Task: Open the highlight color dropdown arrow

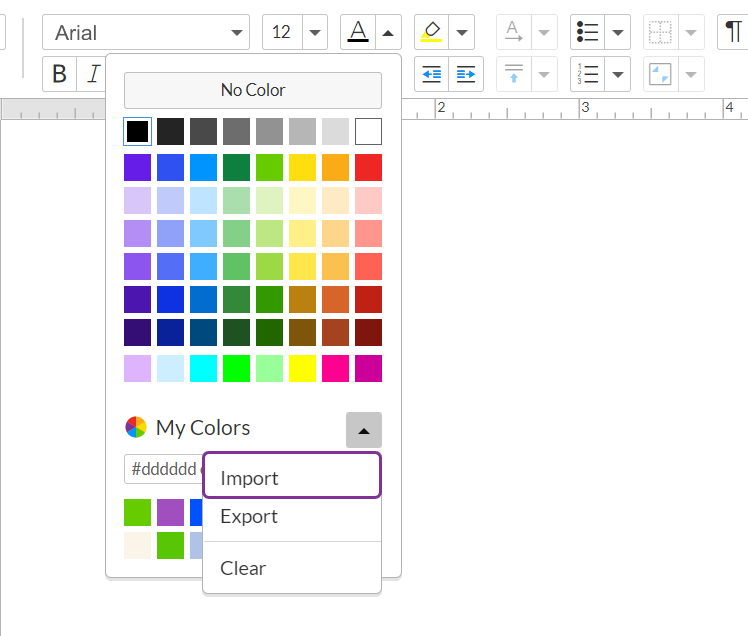Action: tap(462, 32)
